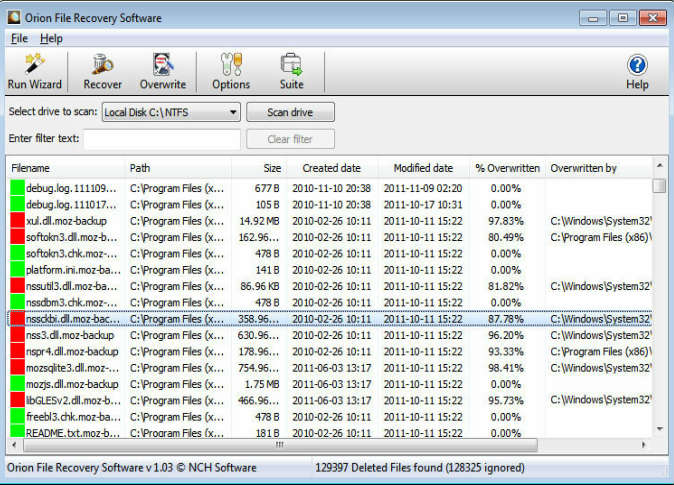Click the Orion app icon in title bar
The image size is (674, 485).
[13, 18]
